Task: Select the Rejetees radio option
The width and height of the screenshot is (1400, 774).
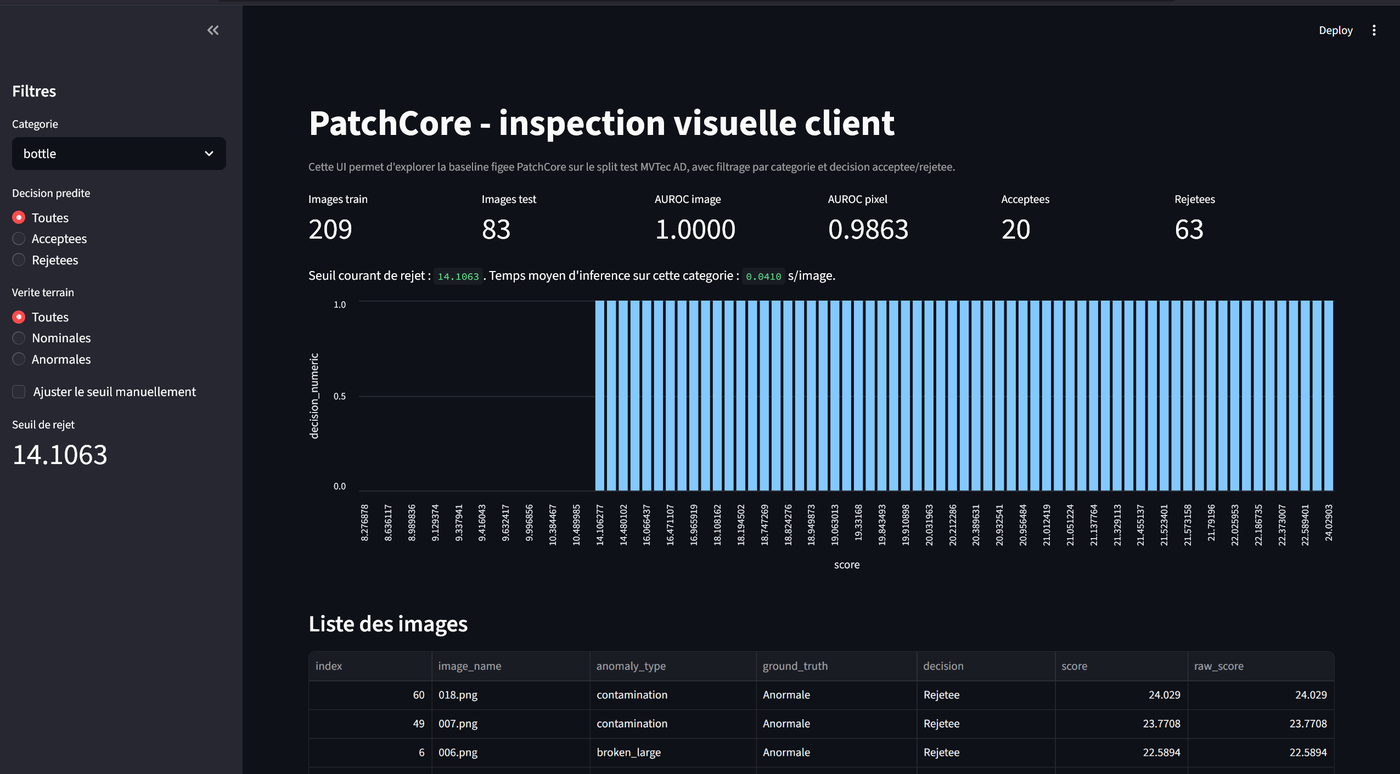Action: 45,260
